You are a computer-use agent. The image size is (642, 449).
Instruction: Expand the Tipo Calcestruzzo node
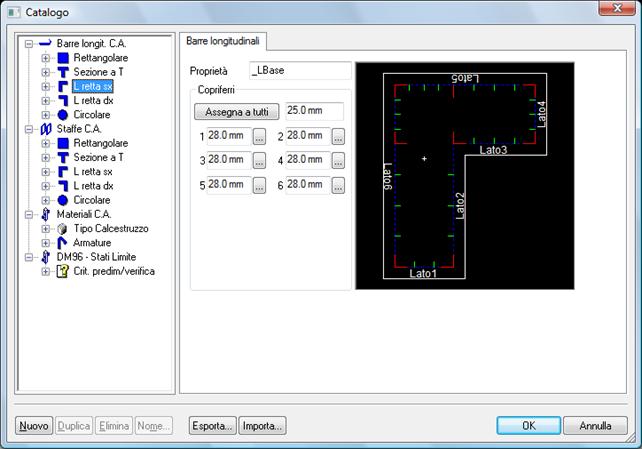(x=46, y=229)
